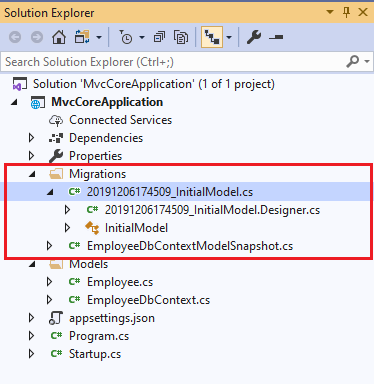The height and width of the screenshot is (384, 374).
Task: Select the Startup.cs file
Action: (x=95, y=354)
